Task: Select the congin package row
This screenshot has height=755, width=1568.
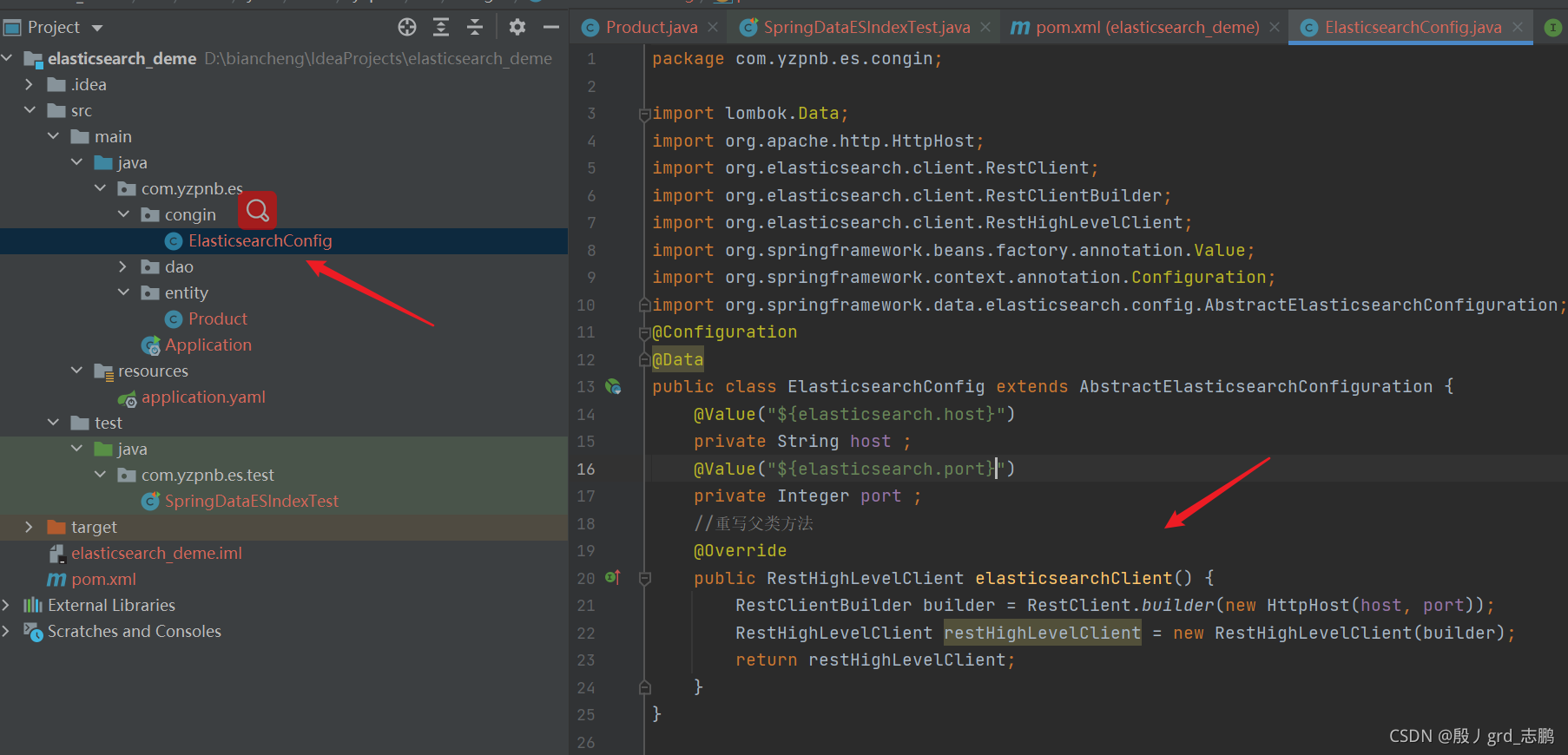Action: (284, 214)
